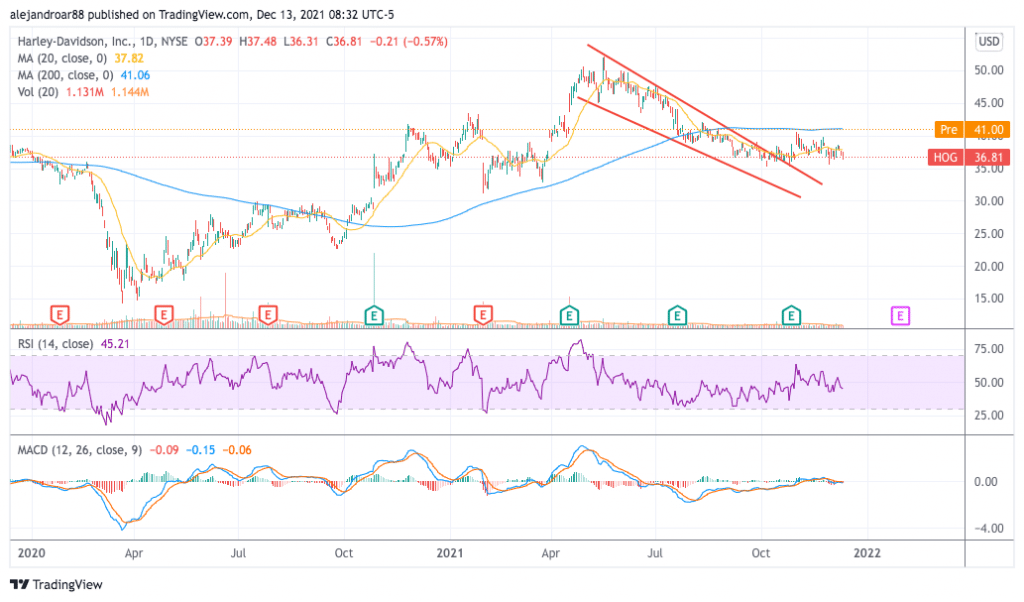
Task: Click the alejandroar88 author name in caption
Action: [48, 14]
